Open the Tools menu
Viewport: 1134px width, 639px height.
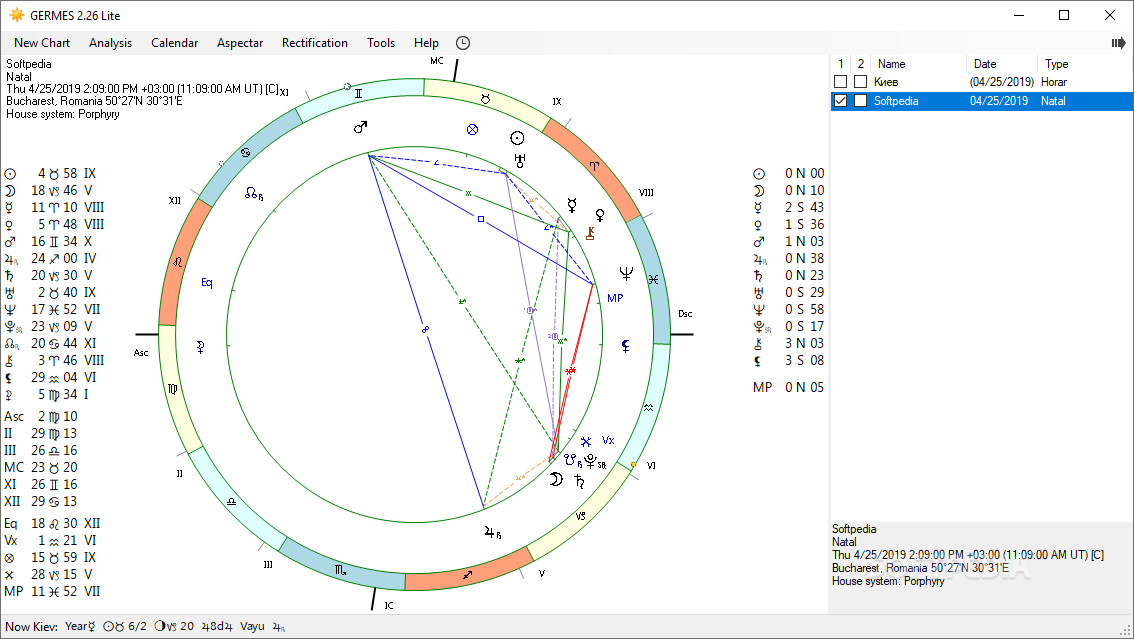point(380,43)
